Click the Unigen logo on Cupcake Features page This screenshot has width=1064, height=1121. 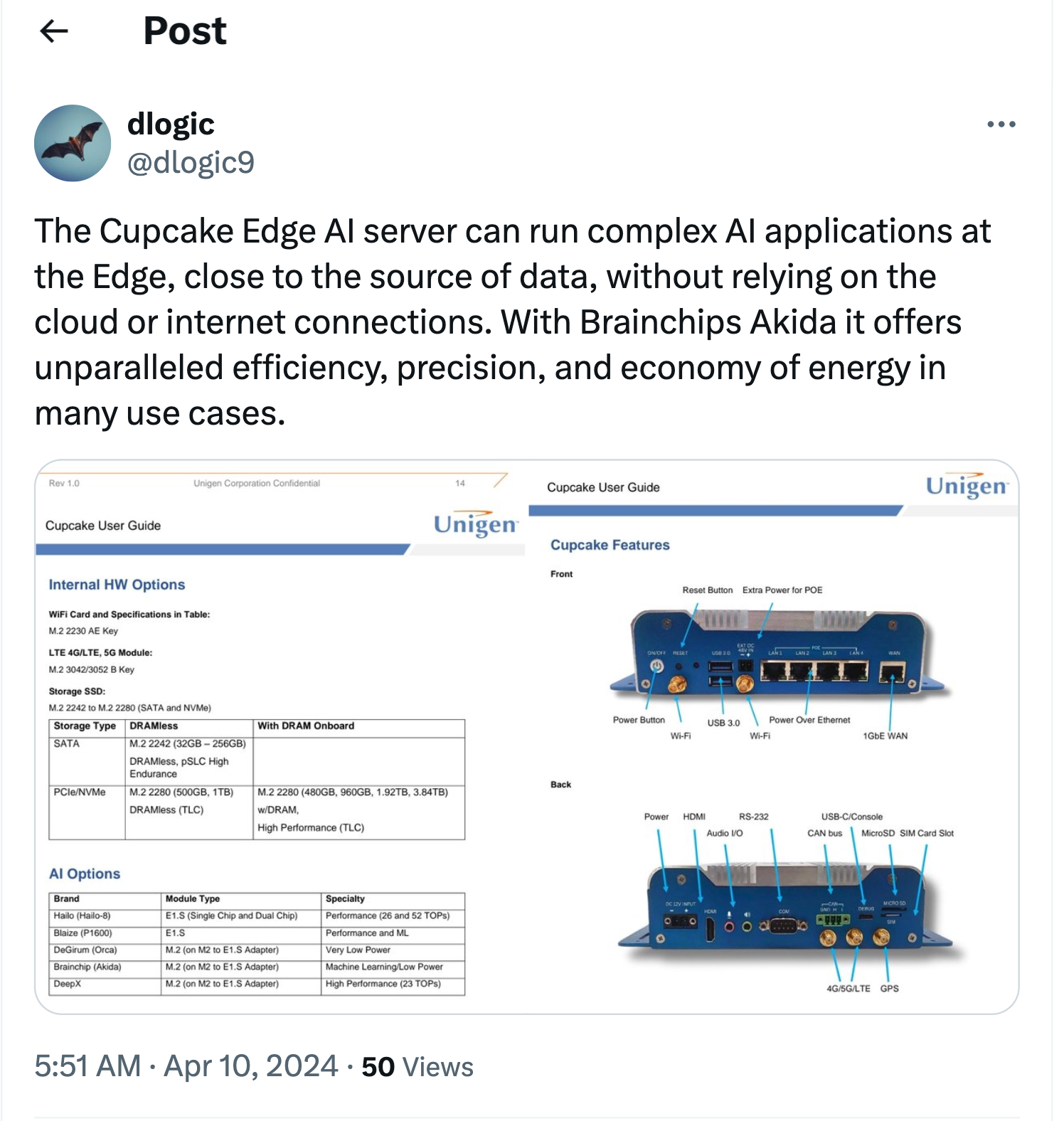pyautogui.click(x=967, y=486)
